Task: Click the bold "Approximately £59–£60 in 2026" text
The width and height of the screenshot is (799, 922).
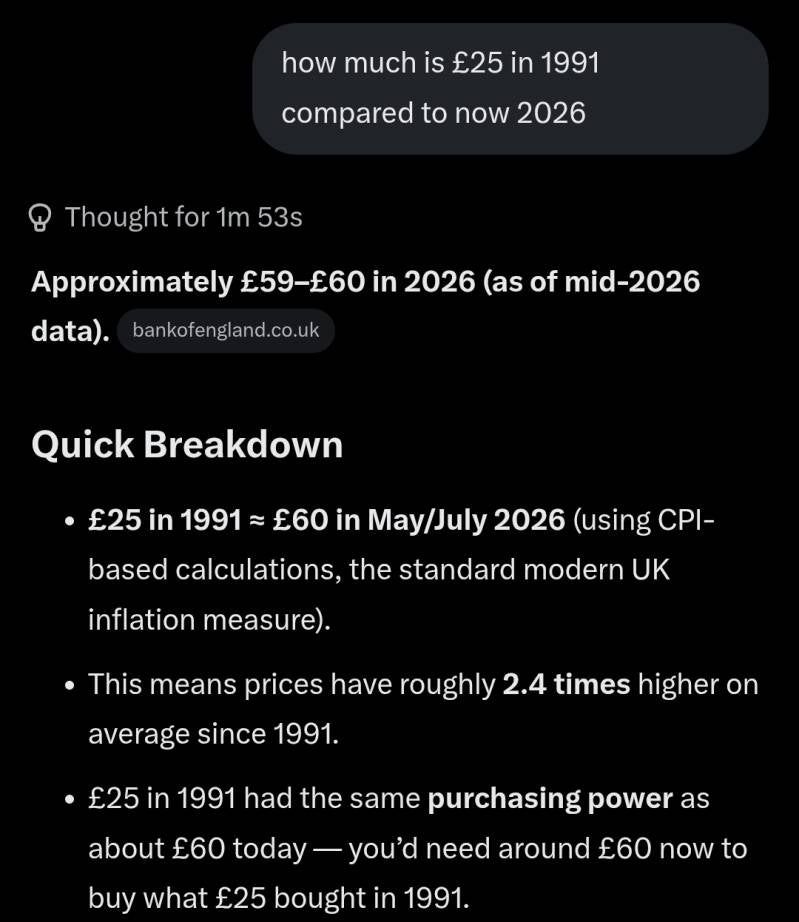Action: coord(253,282)
